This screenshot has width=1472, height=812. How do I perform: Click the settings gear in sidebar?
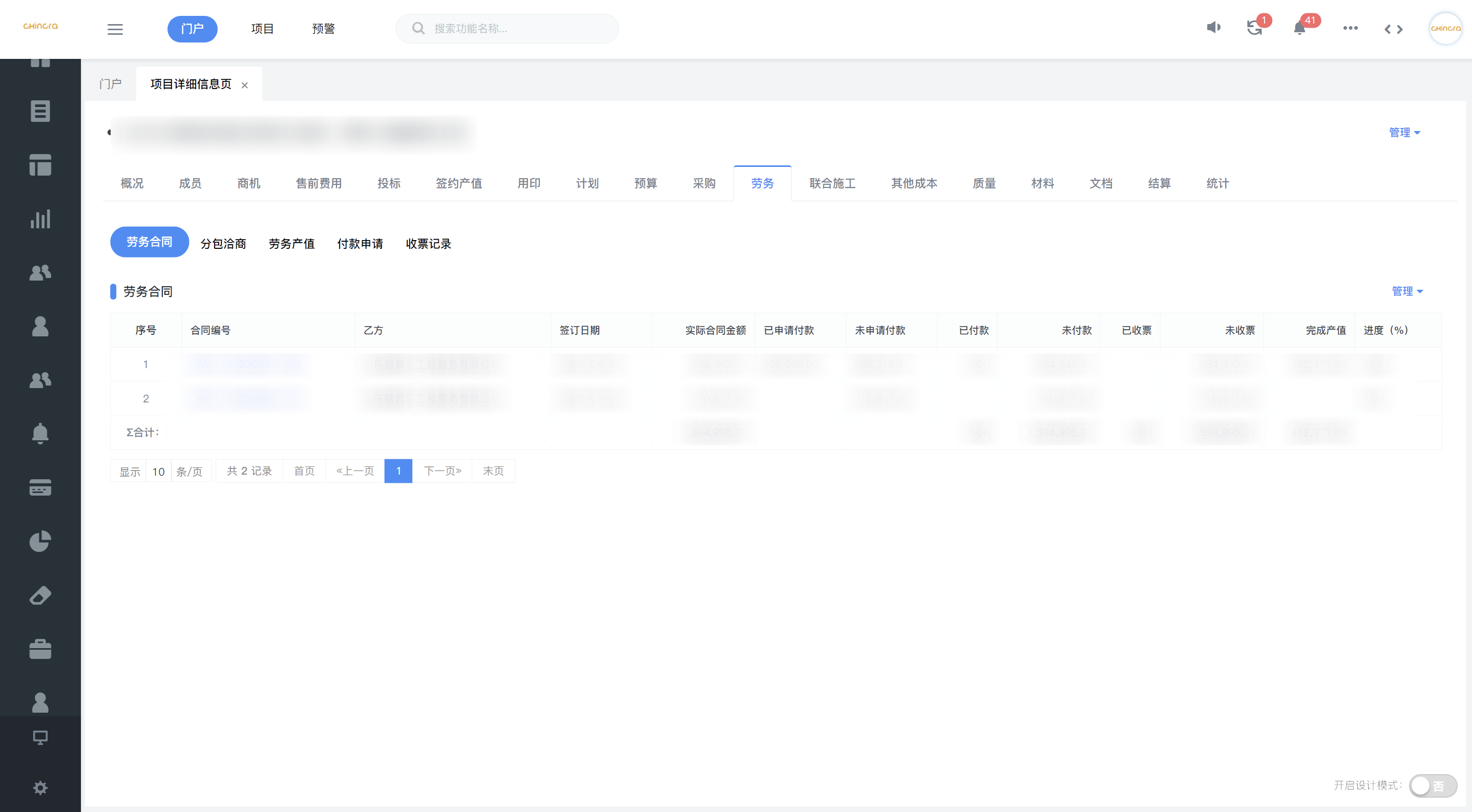click(40, 788)
